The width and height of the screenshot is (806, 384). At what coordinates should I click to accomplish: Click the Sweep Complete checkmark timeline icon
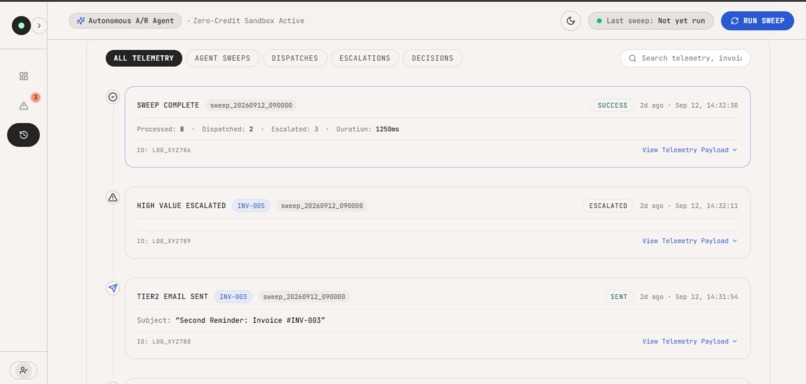[x=113, y=97]
